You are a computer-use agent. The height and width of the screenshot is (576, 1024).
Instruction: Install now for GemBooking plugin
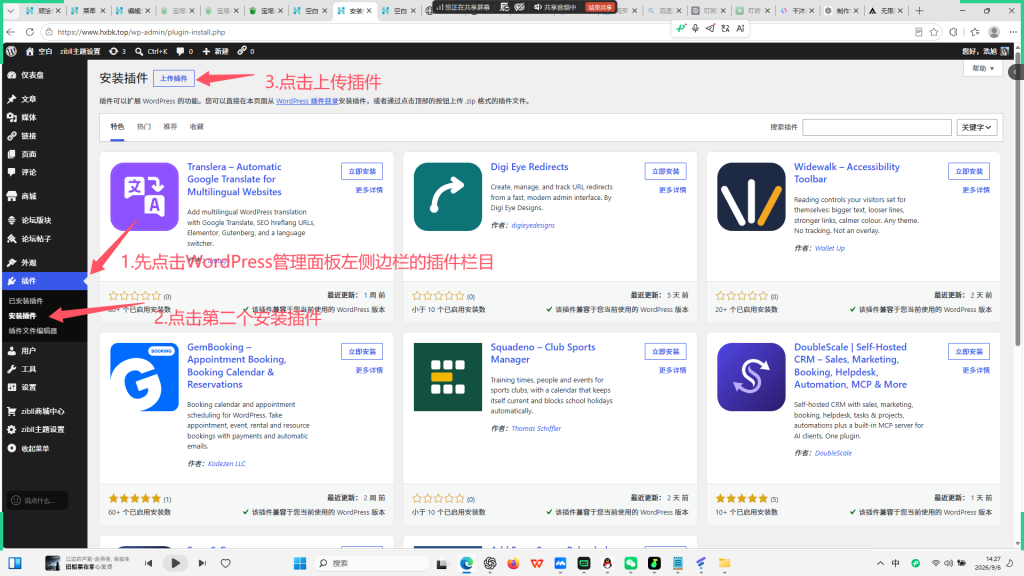pyautogui.click(x=362, y=351)
